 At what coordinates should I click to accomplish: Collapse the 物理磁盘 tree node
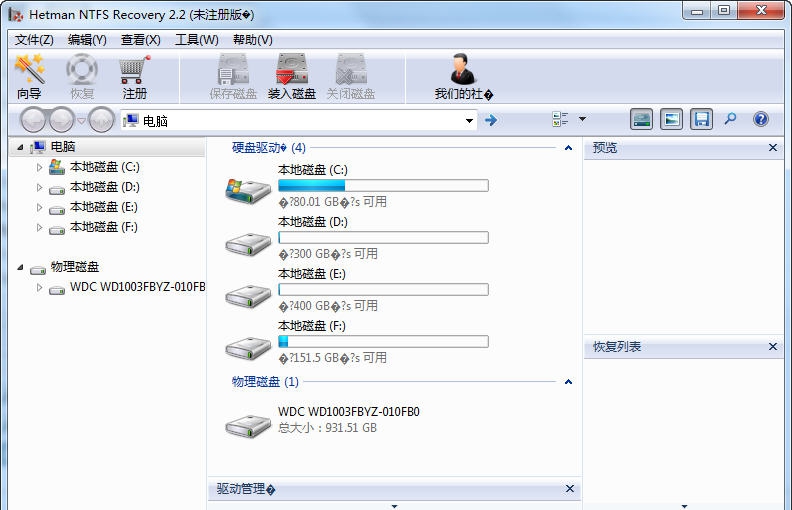20,267
